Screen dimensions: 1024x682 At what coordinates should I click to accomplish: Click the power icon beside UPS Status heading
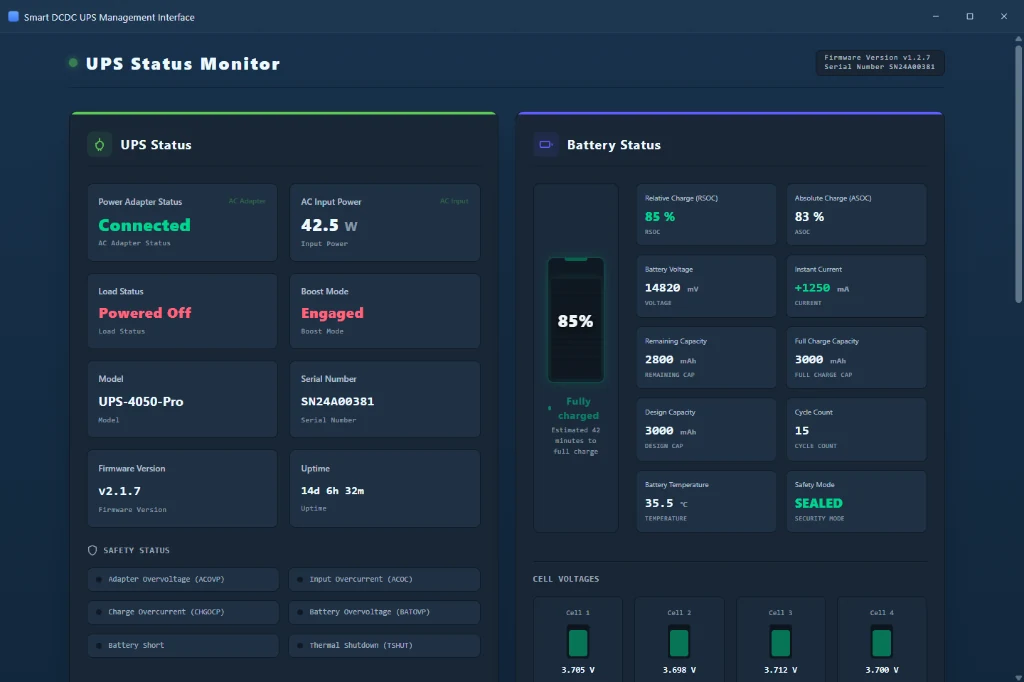tap(99, 144)
